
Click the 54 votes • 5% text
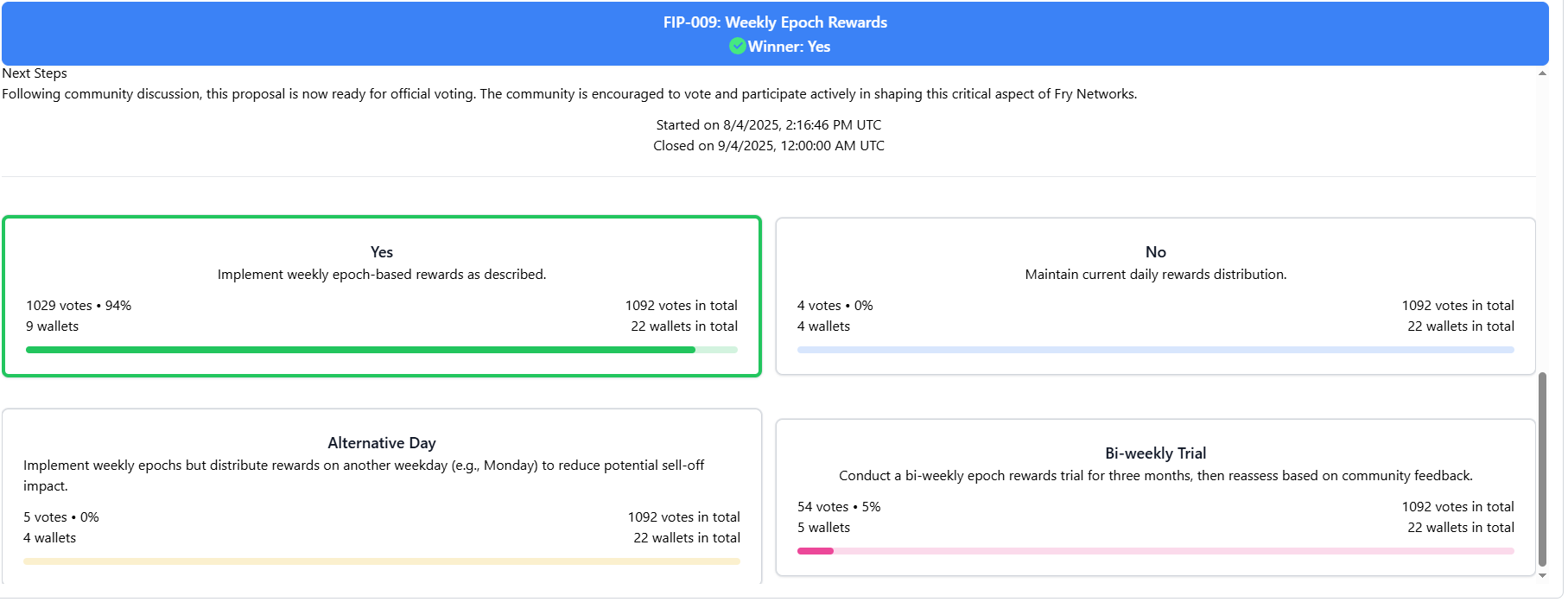point(839,507)
